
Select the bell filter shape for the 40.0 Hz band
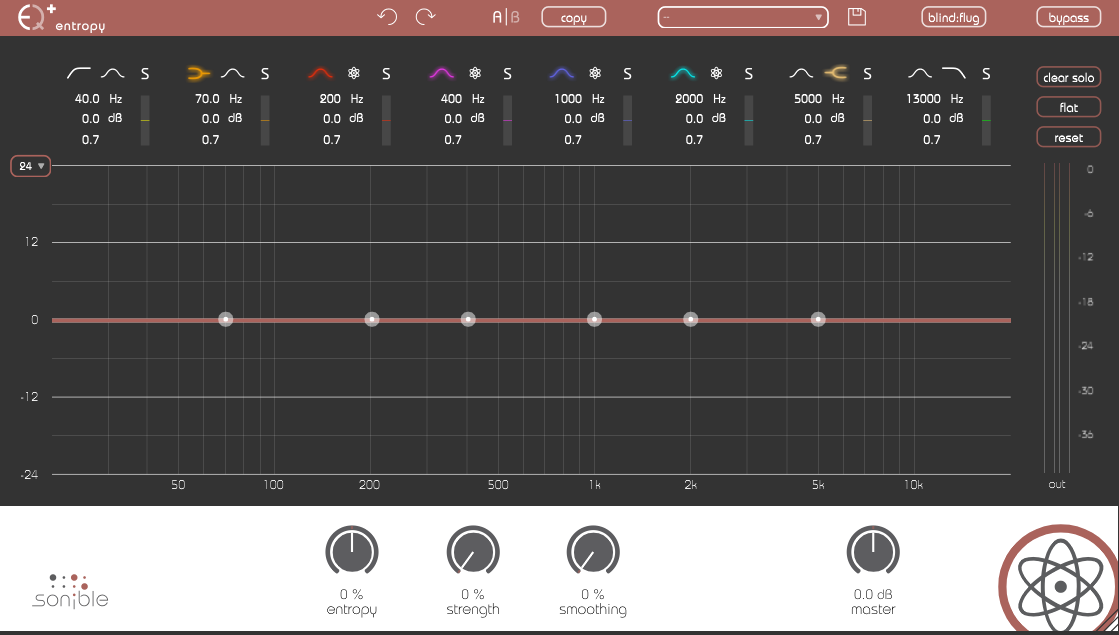click(x=112, y=73)
